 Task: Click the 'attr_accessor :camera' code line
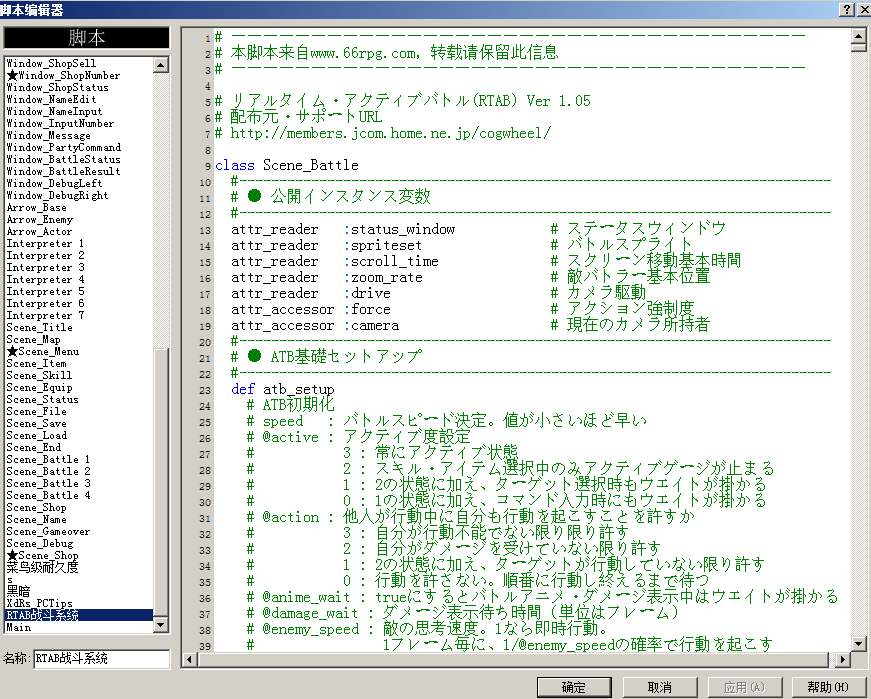315,326
